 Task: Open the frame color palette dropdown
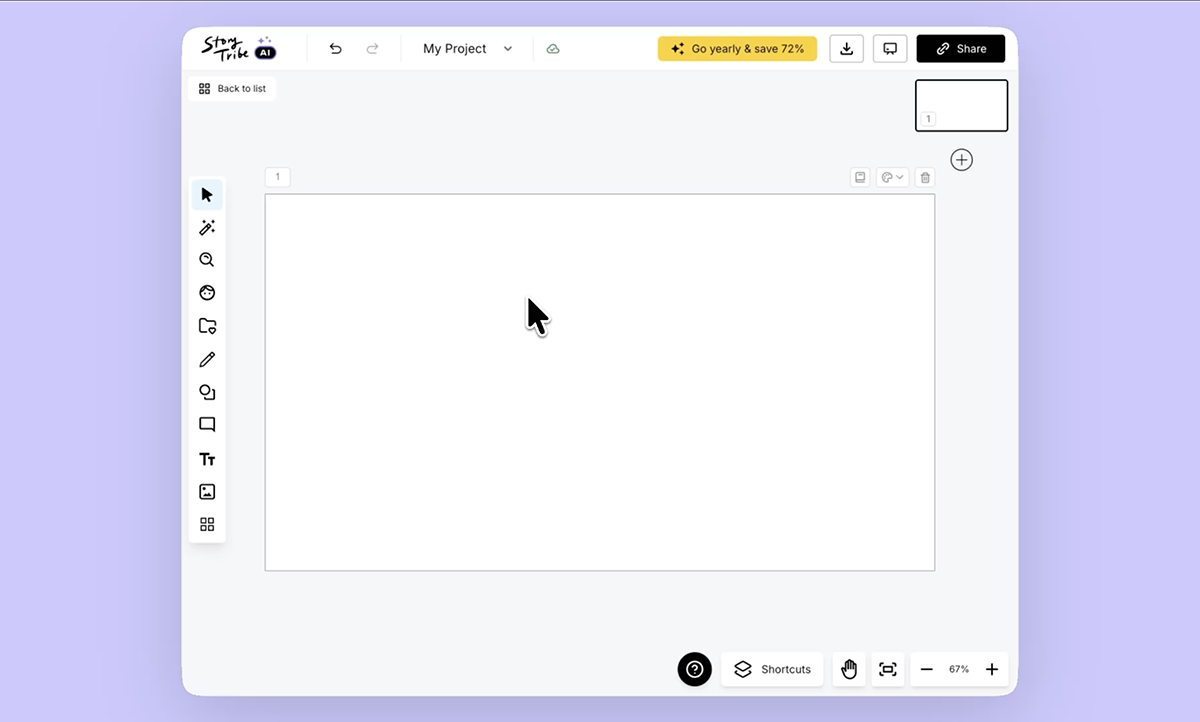click(x=892, y=177)
